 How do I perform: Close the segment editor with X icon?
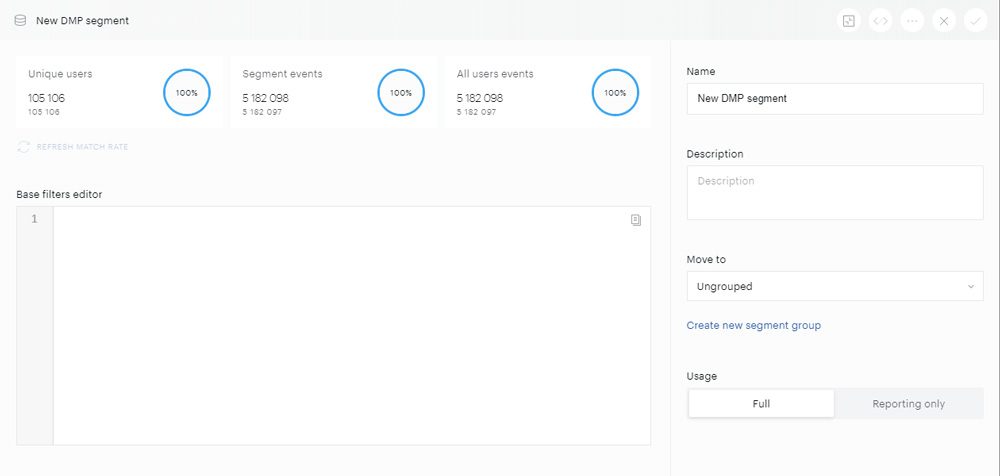[944, 21]
